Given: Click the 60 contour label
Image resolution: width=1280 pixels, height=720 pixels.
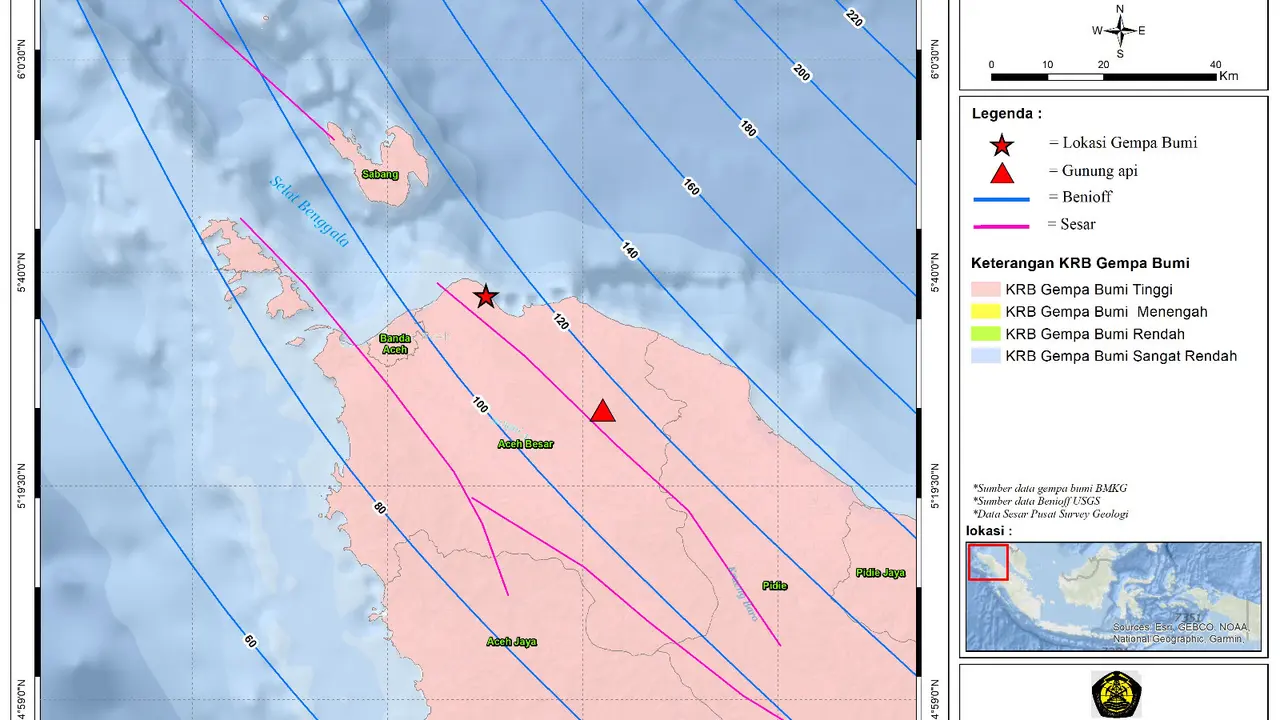Looking at the screenshot, I should tap(250, 641).
